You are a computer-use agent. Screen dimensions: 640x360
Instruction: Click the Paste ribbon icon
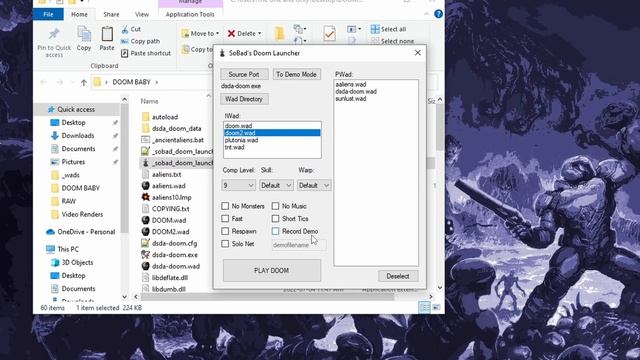pyautogui.click(x=107, y=34)
